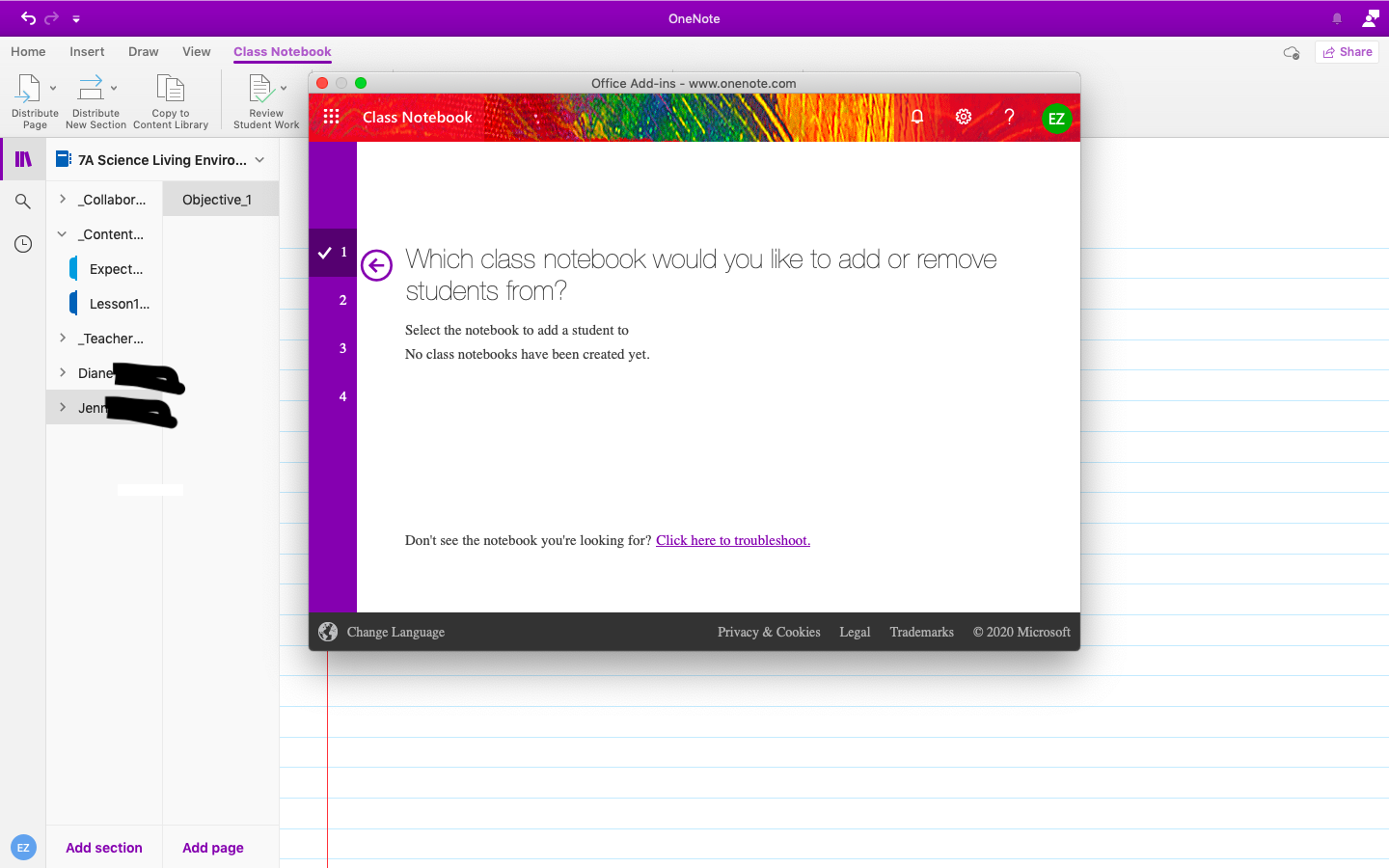Image resolution: width=1389 pixels, height=868 pixels.
Task: Select the Expect... section
Action: click(116, 269)
